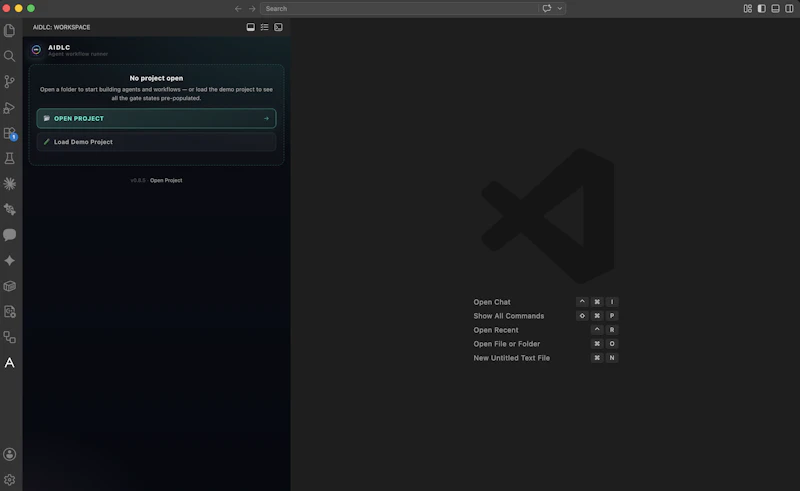Open the starburst icon view in activity bar
800x491 pixels.
9,184
